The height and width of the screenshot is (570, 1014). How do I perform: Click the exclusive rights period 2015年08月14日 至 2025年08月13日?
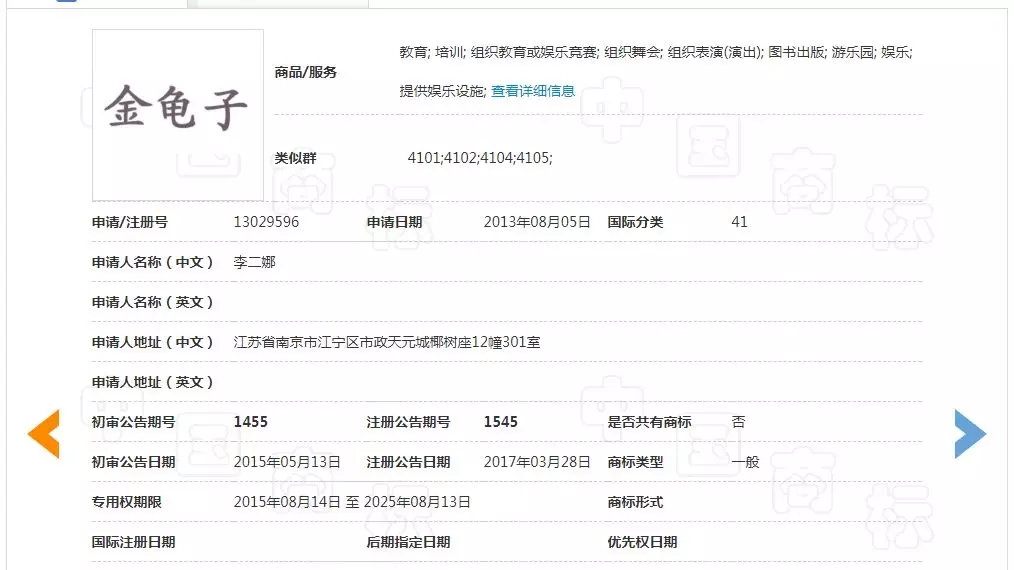click(352, 502)
